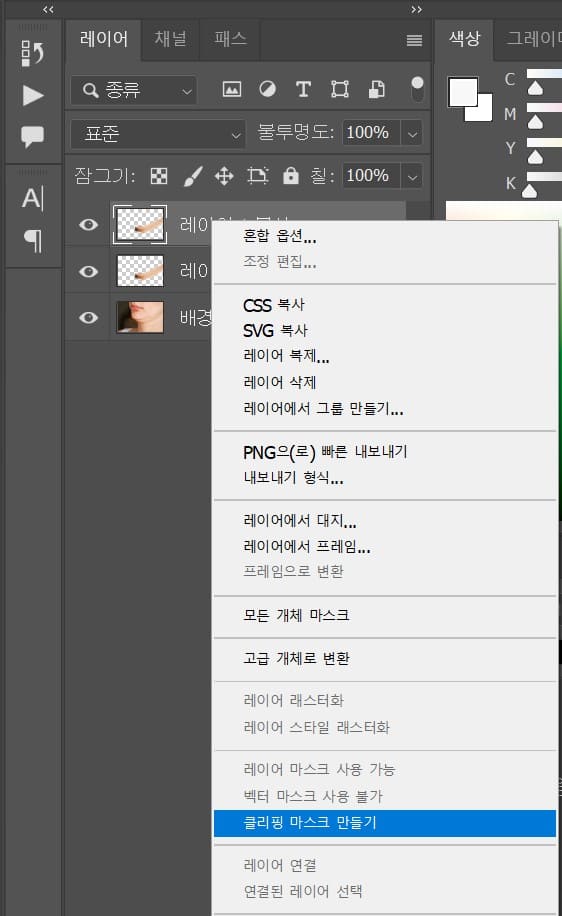Image resolution: width=562 pixels, height=916 pixels.
Task: Choose 내보내기 형식... menu item
Action: point(385,478)
